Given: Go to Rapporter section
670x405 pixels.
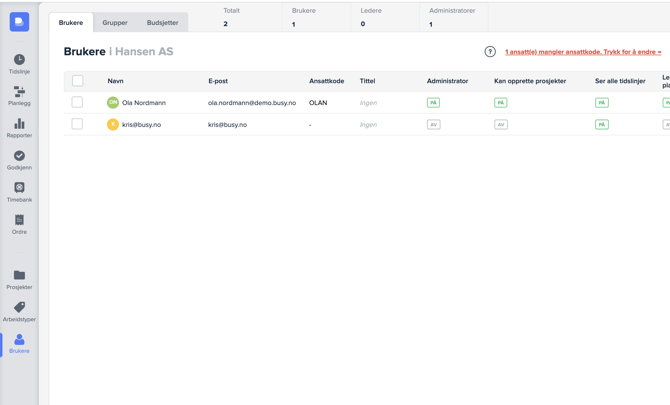Looking at the screenshot, I should [x=19, y=128].
